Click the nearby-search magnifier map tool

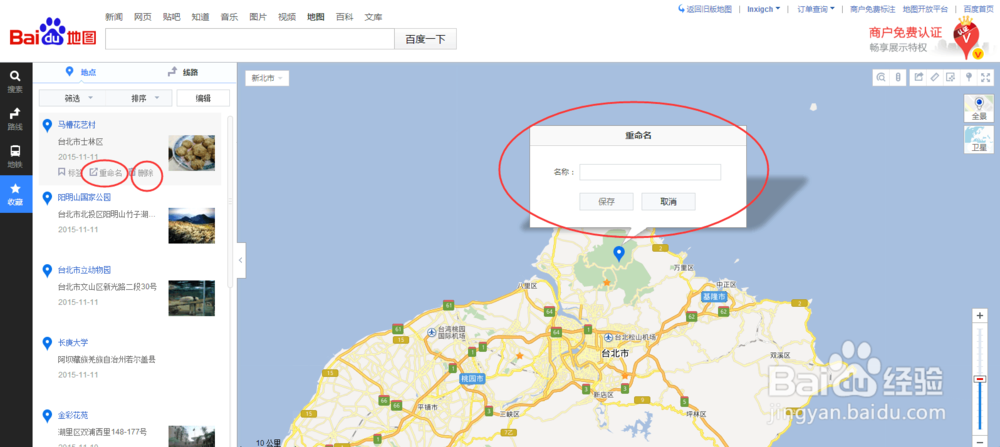tap(881, 77)
